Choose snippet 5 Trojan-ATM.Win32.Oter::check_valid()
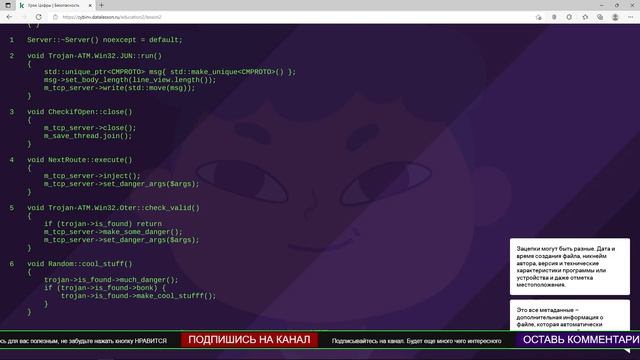 [113, 208]
